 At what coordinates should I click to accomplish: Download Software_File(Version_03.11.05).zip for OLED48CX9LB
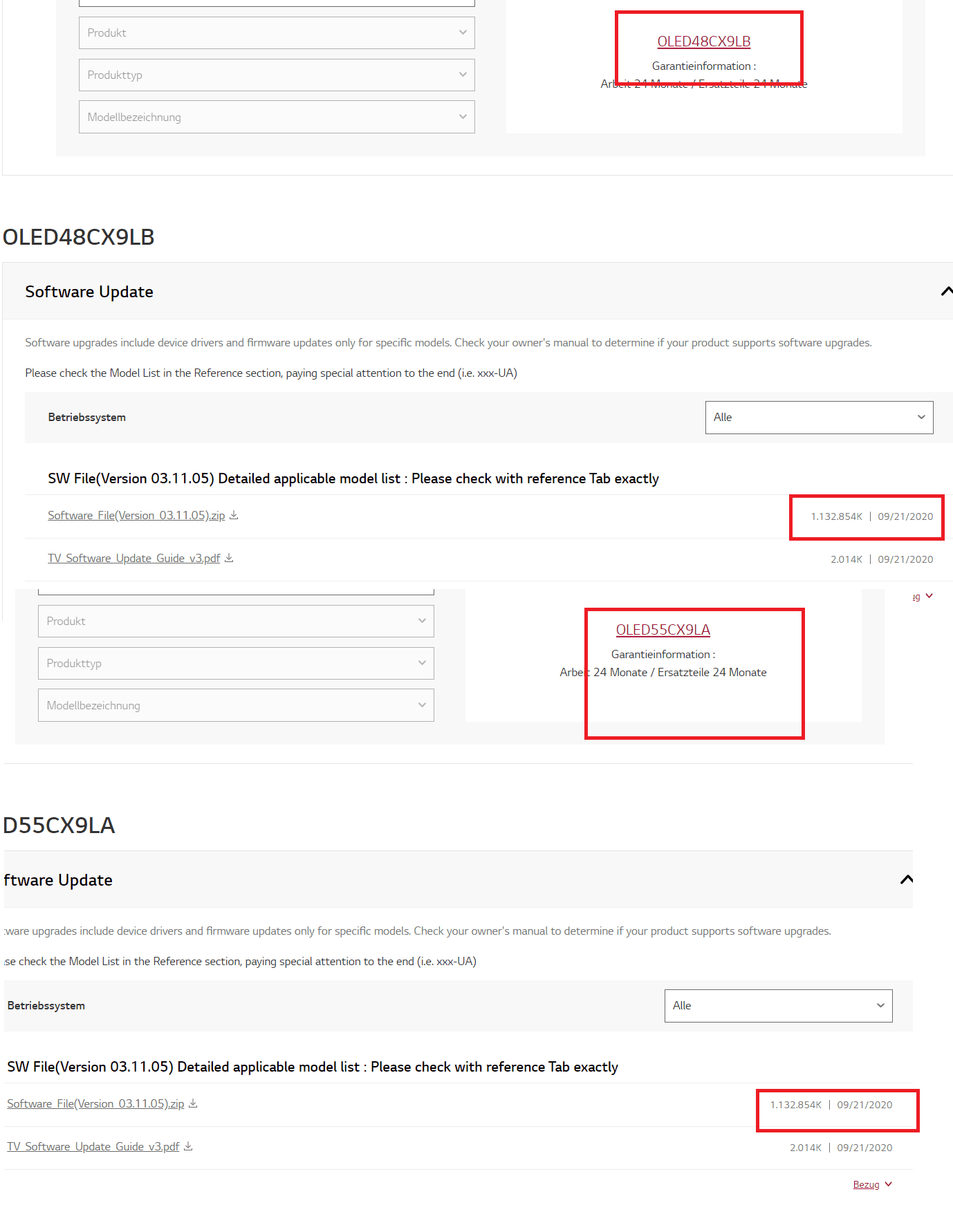[x=136, y=516]
